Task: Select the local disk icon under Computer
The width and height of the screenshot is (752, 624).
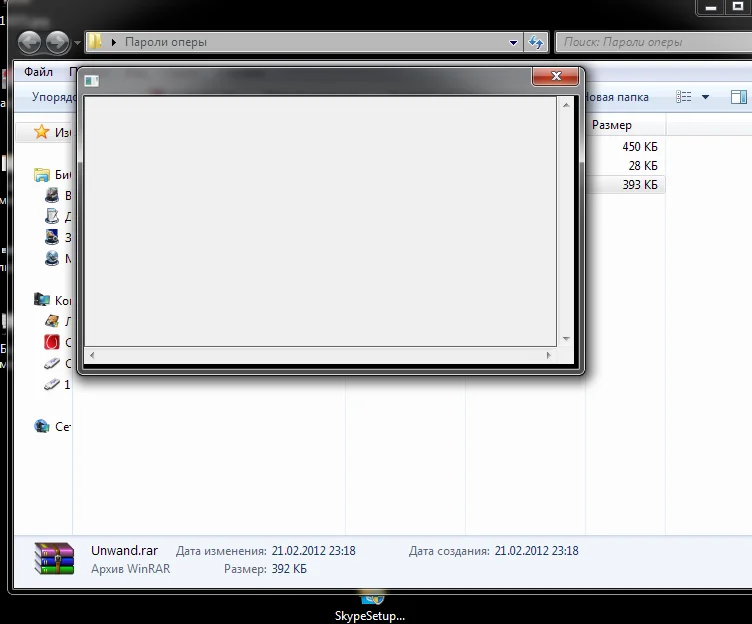Action: (x=52, y=321)
